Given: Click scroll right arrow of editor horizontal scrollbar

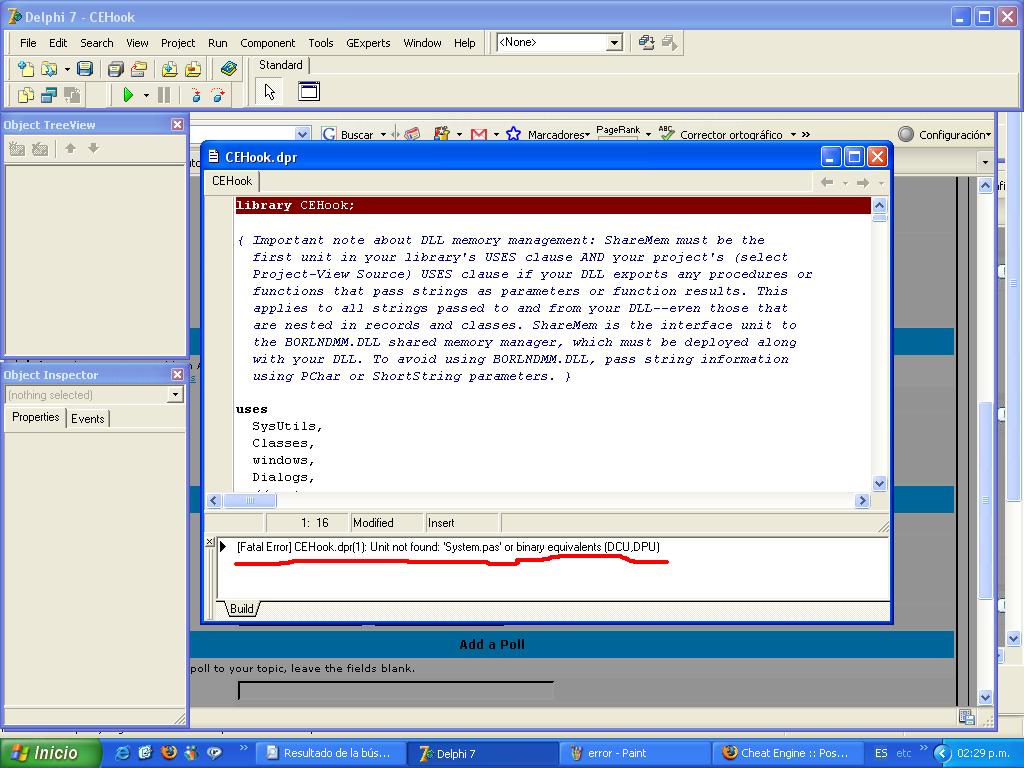Looking at the screenshot, I should click(862, 501).
